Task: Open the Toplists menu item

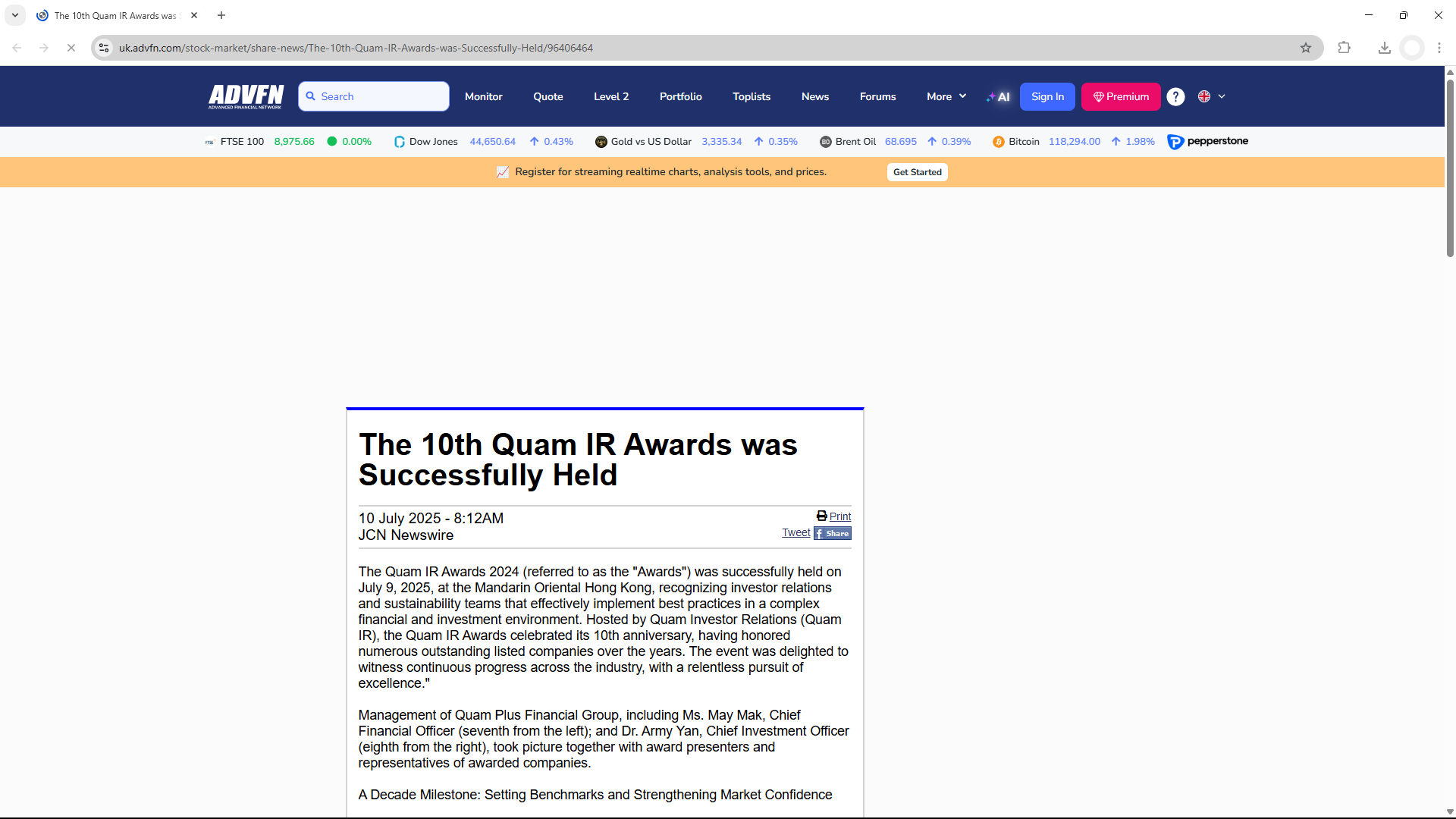Action: coord(752,96)
